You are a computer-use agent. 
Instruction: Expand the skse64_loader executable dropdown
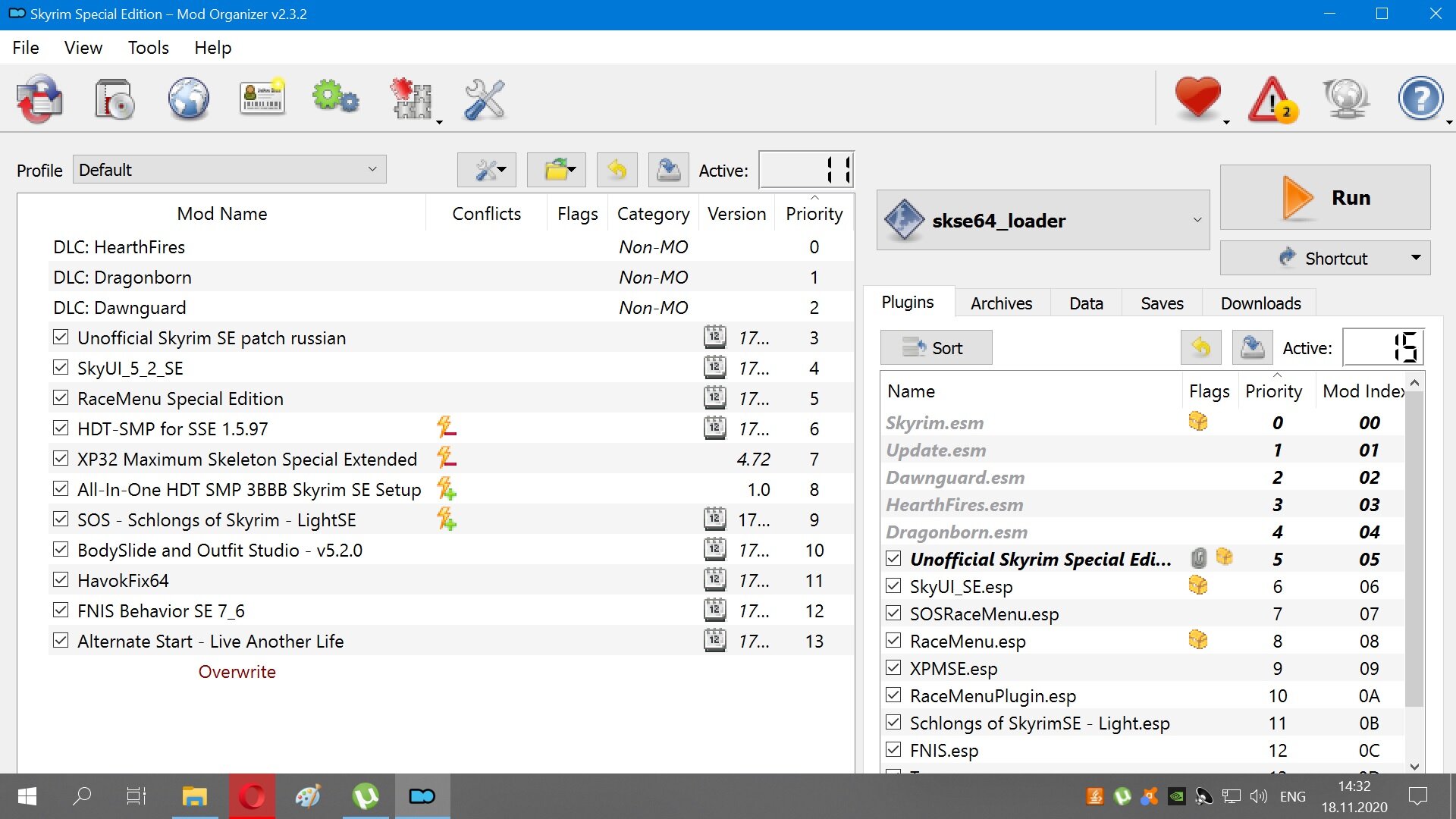pyautogui.click(x=1043, y=221)
